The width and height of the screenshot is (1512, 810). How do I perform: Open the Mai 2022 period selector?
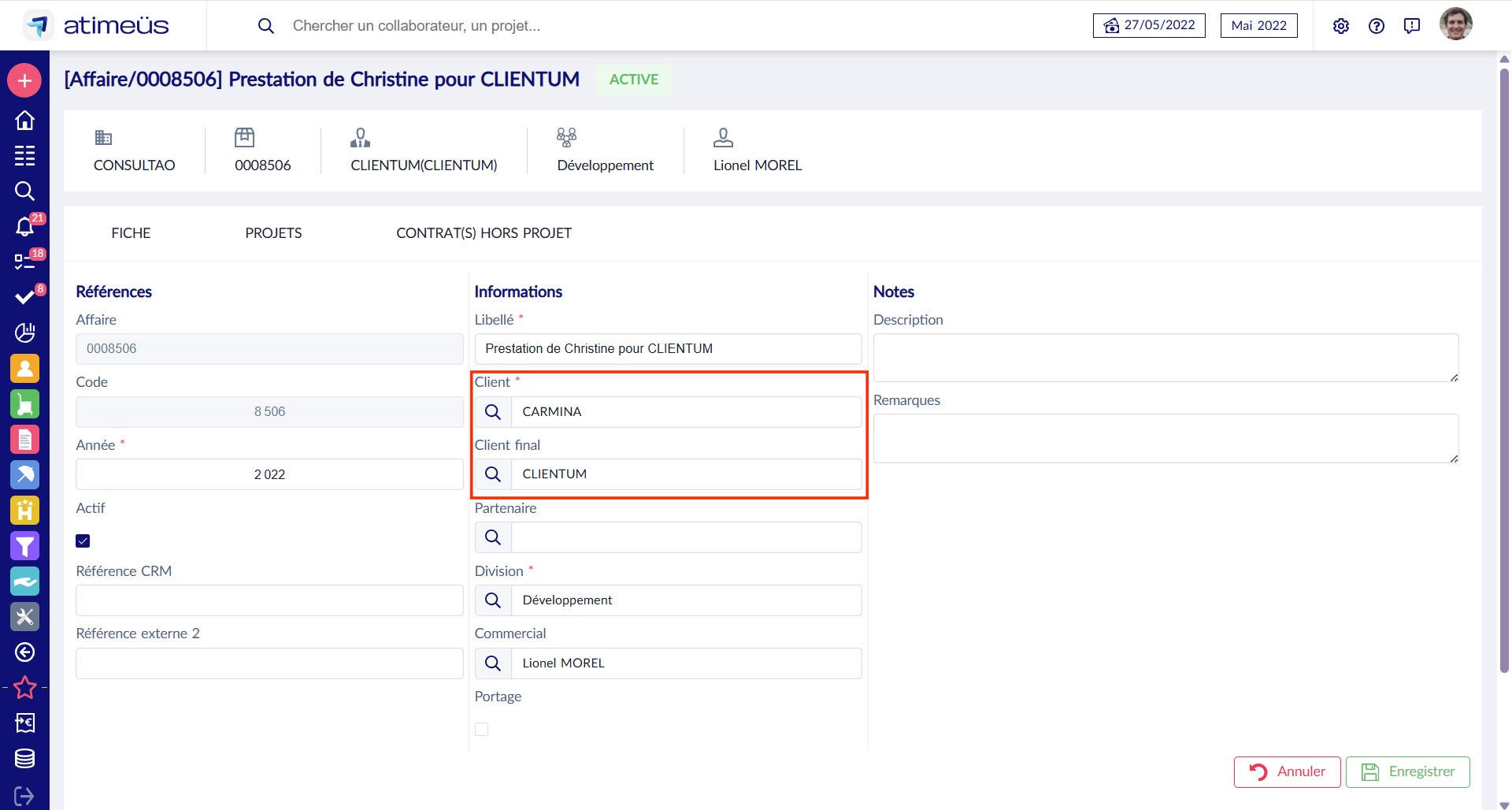click(1259, 25)
